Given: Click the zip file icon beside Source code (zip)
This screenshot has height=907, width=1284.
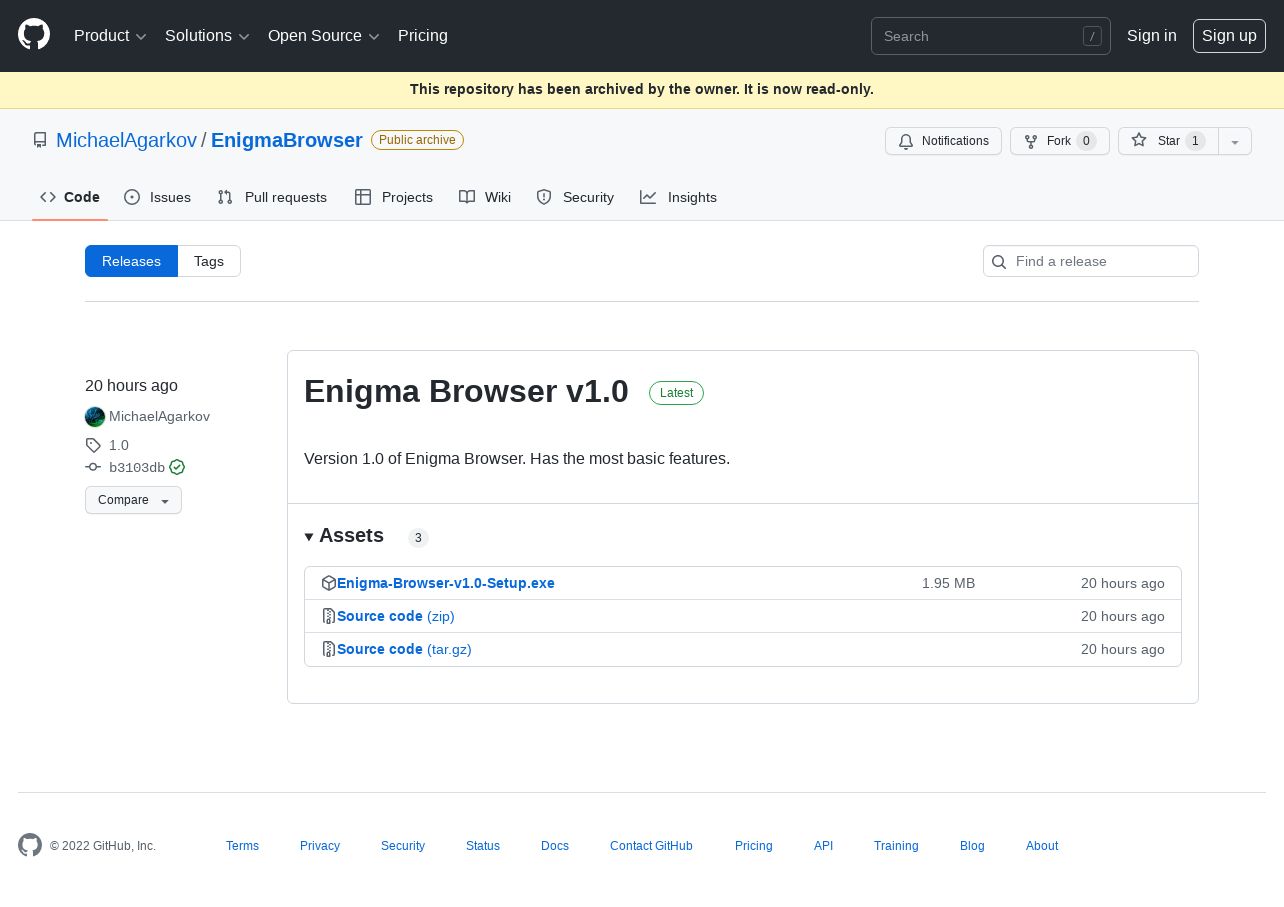Looking at the screenshot, I should click(329, 616).
